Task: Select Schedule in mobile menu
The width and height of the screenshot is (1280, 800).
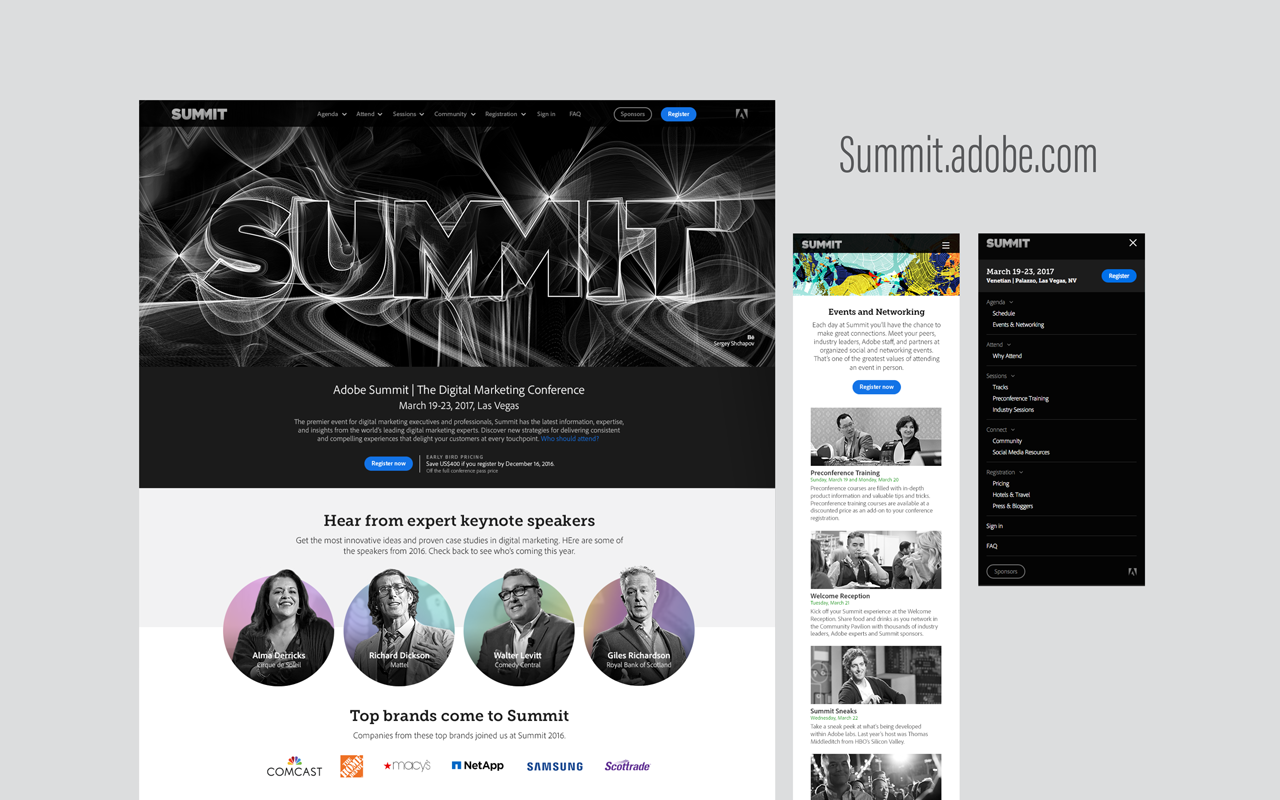Action: (1003, 314)
